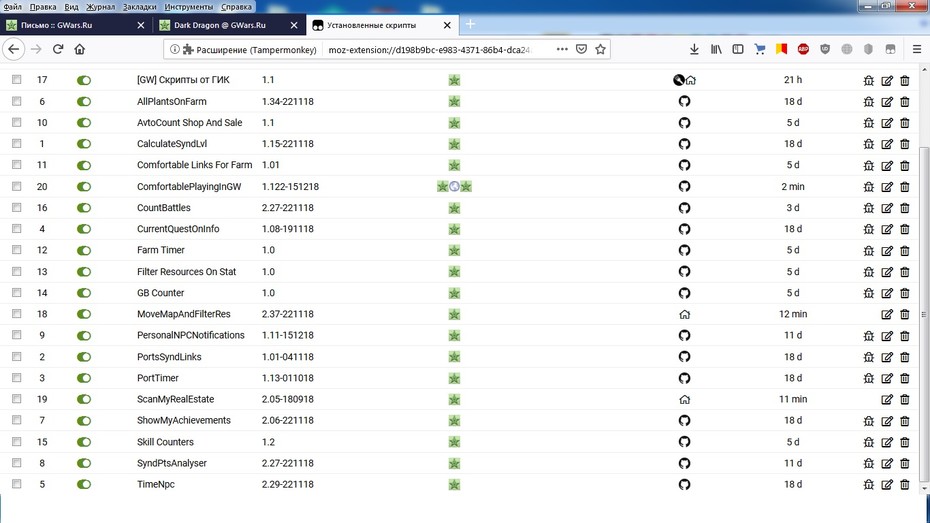
Task: Open a new browser tab
Action: point(470,24)
